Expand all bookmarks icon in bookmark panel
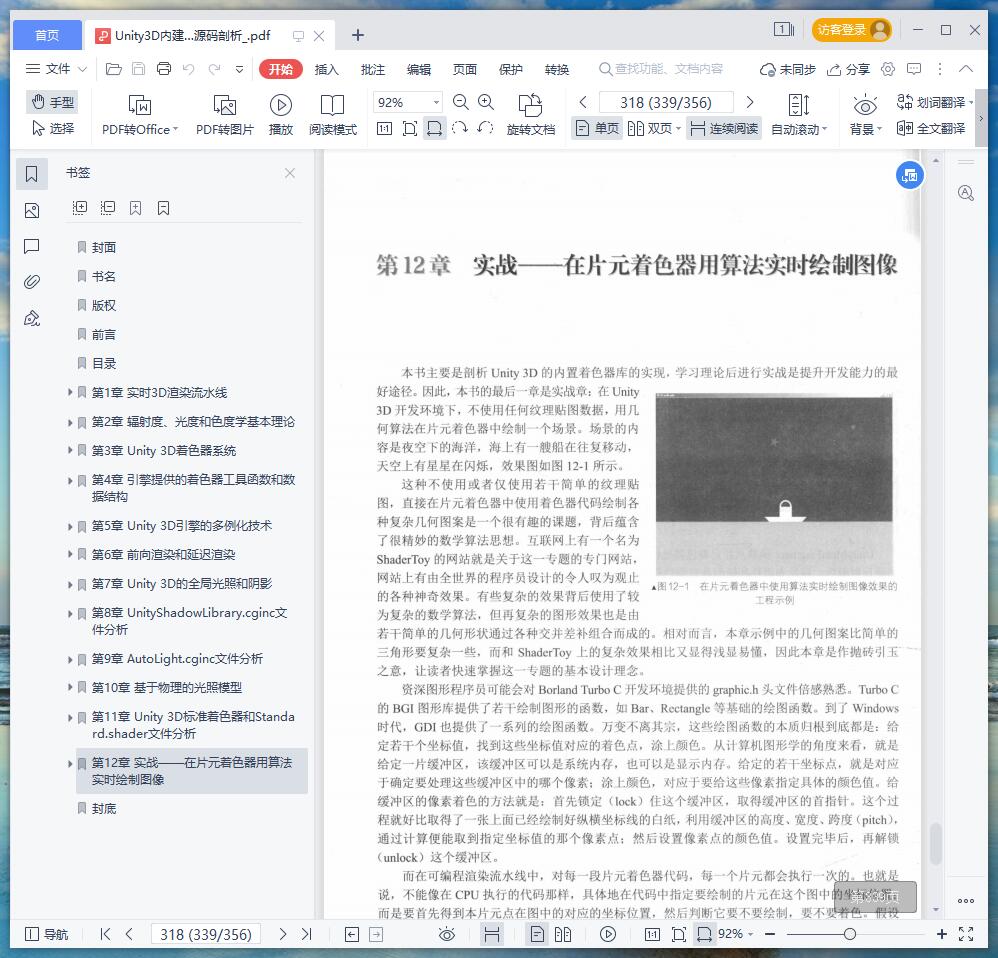 tap(80, 208)
